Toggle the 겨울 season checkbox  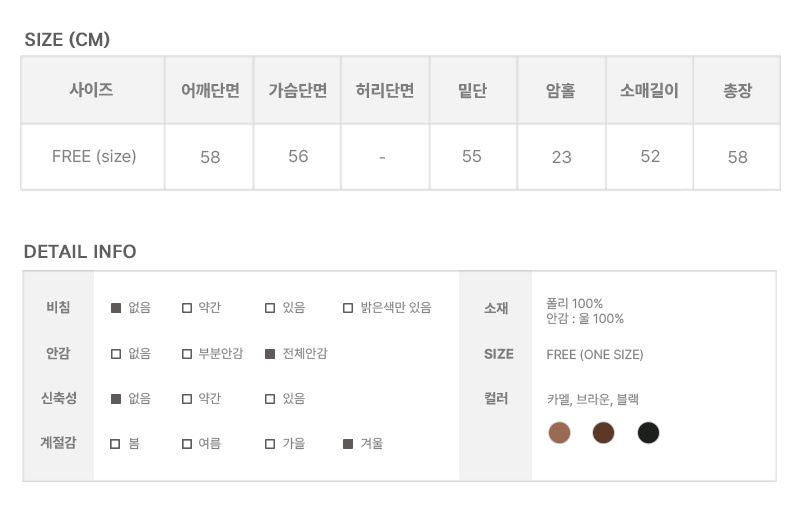[x=348, y=443]
